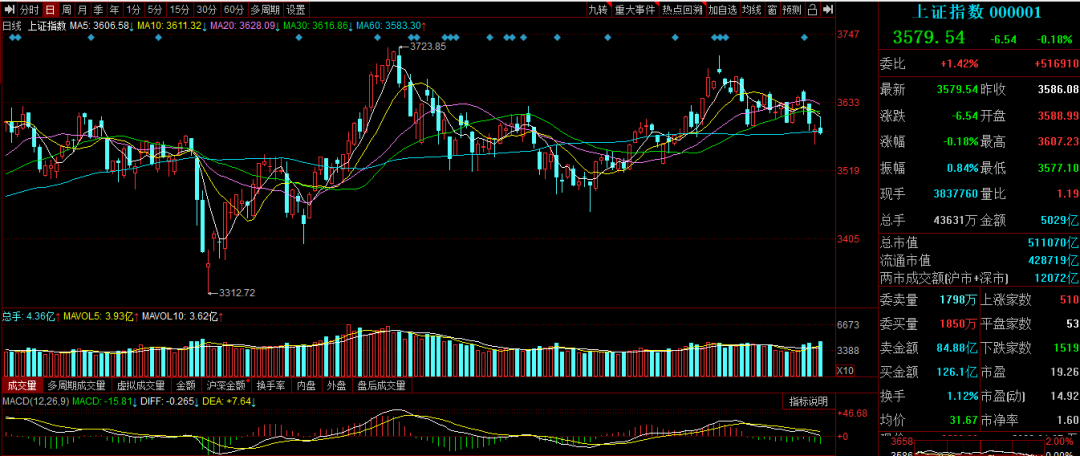Click the 换手 1.12% value
The height and width of the screenshot is (456, 1080).
coord(962,395)
